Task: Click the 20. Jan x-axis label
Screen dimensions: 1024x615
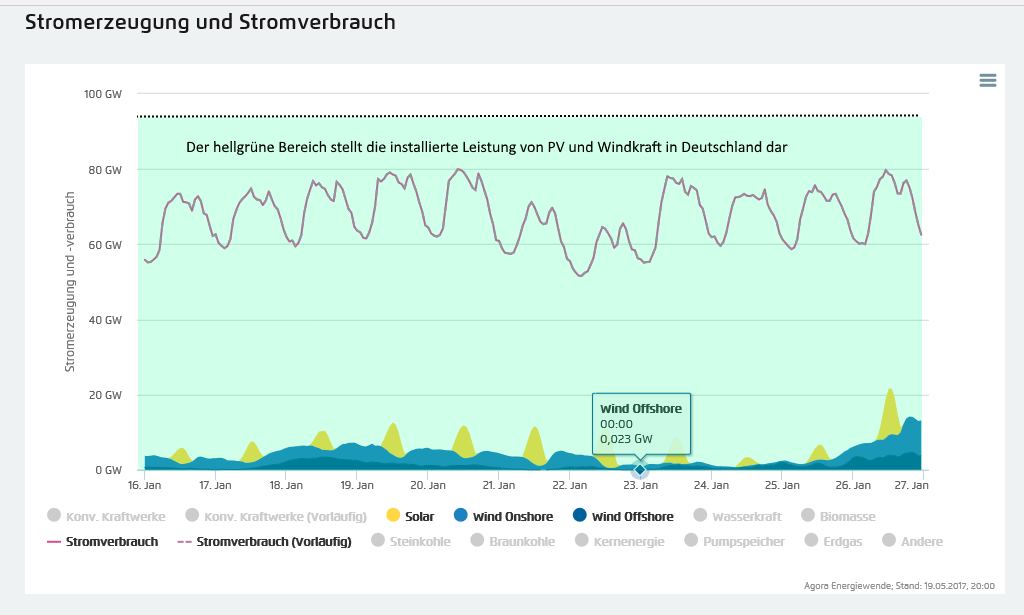Action: point(427,486)
